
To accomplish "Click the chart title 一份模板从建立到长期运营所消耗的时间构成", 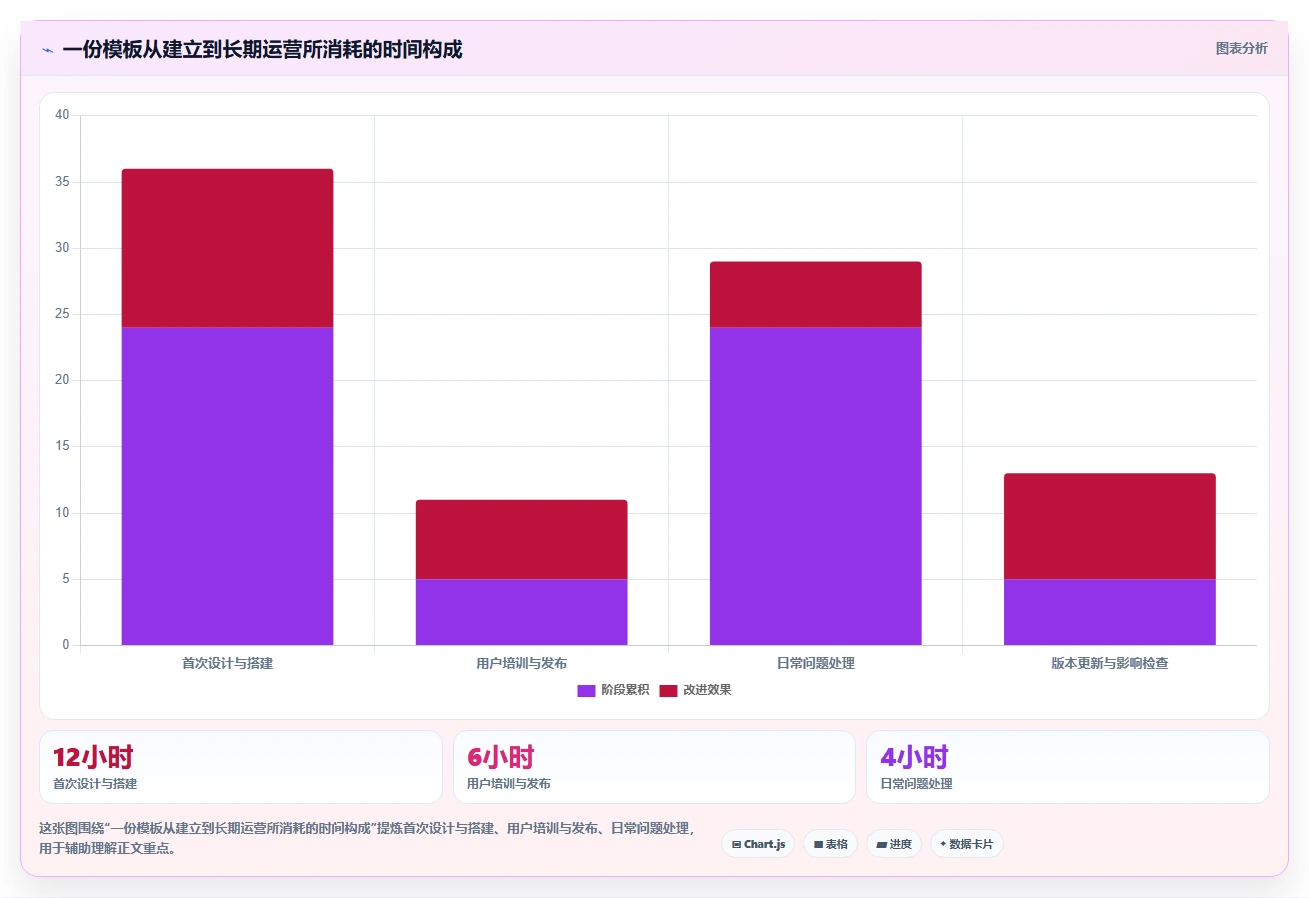I will coord(262,49).
